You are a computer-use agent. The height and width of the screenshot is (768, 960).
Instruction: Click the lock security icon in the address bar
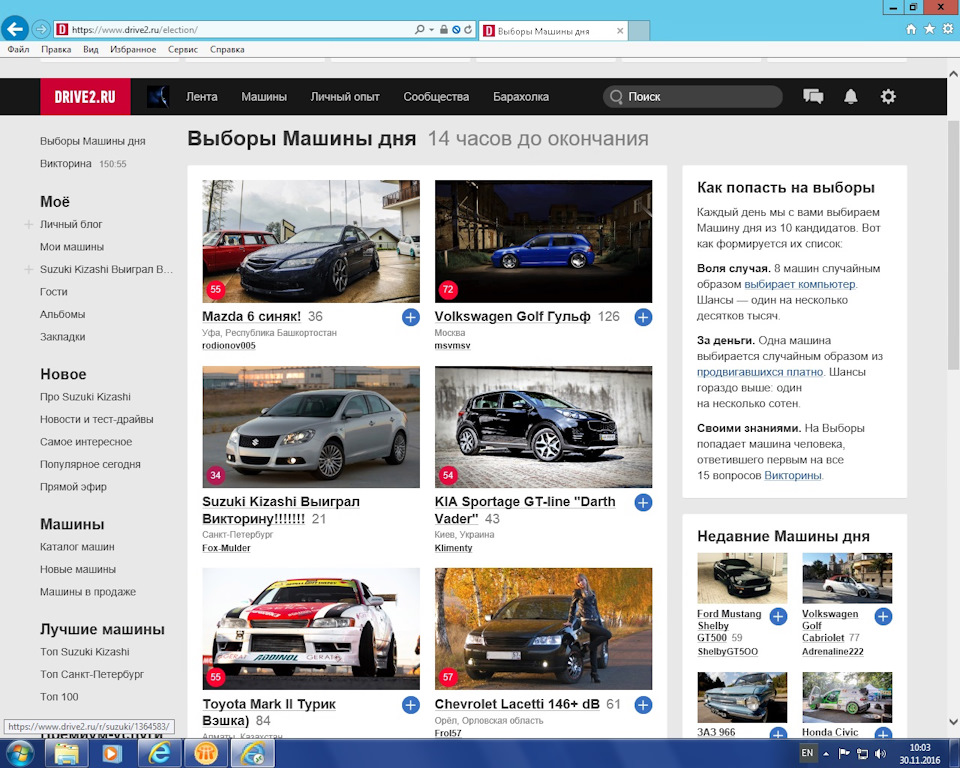(444, 29)
